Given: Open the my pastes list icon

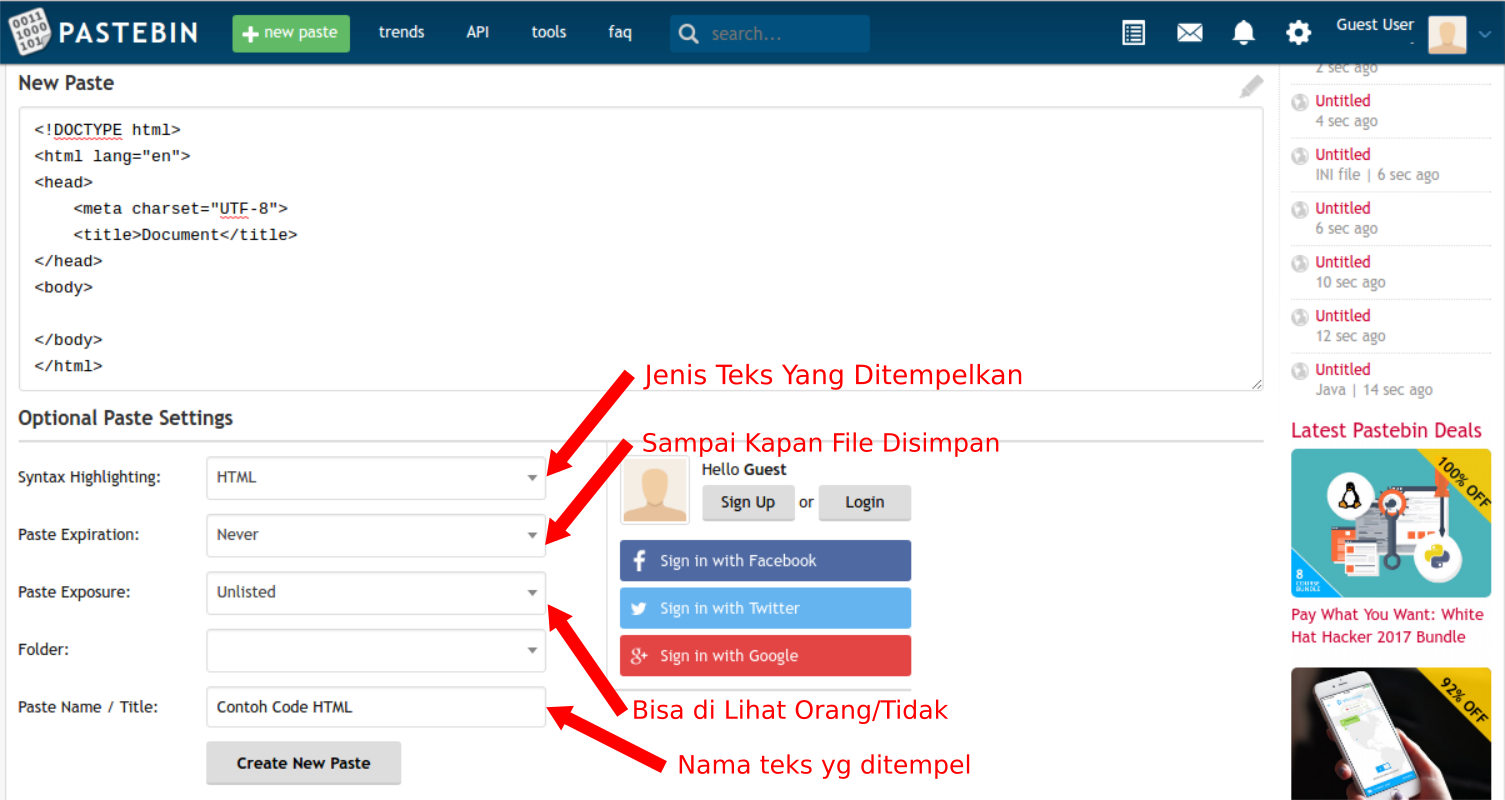Looking at the screenshot, I should tap(1133, 33).
